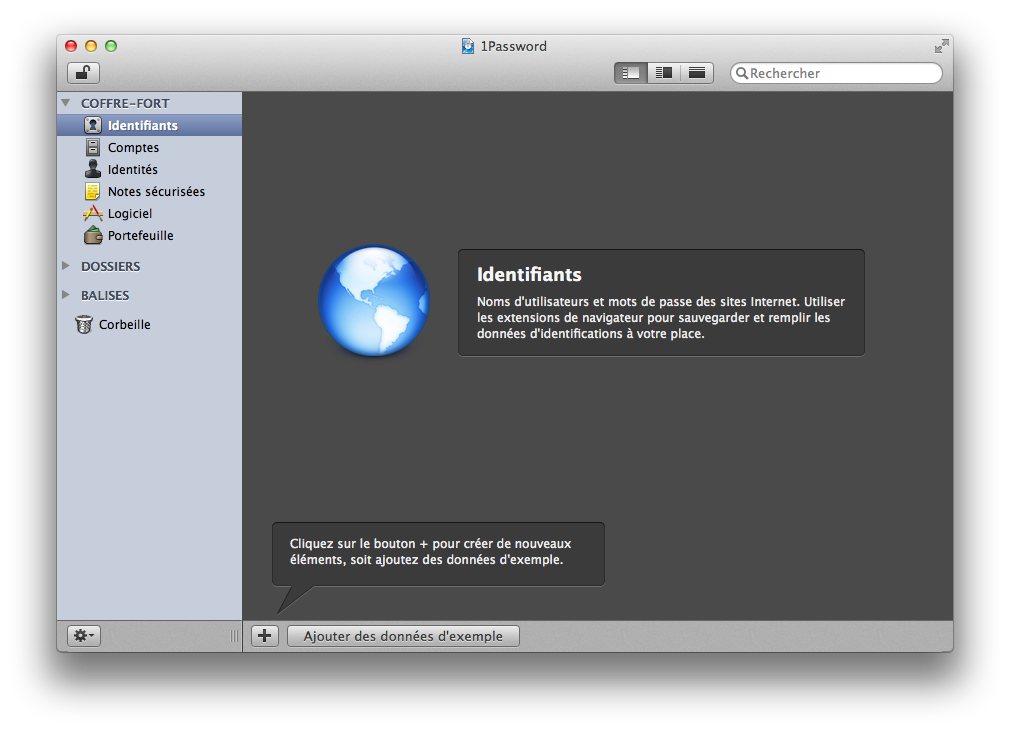Click the Logiciel application icon

pyautogui.click(x=93, y=213)
